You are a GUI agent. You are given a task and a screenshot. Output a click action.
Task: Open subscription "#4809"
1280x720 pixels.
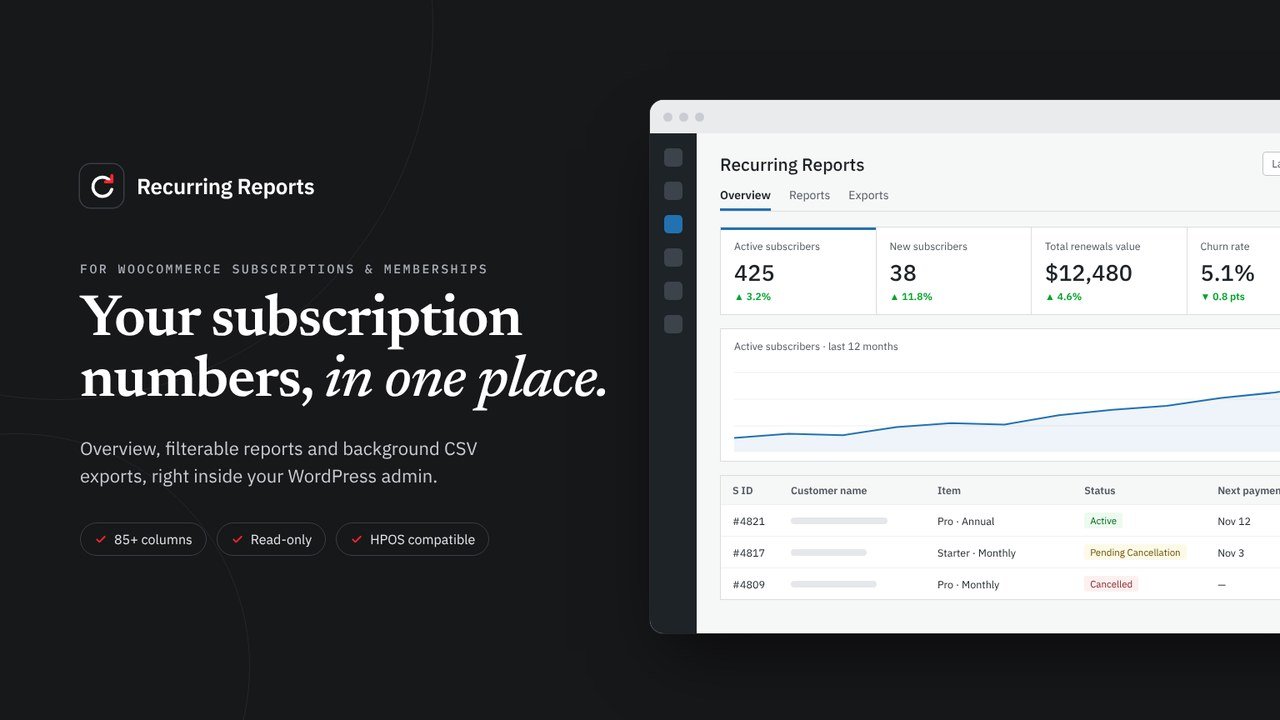tap(749, 585)
